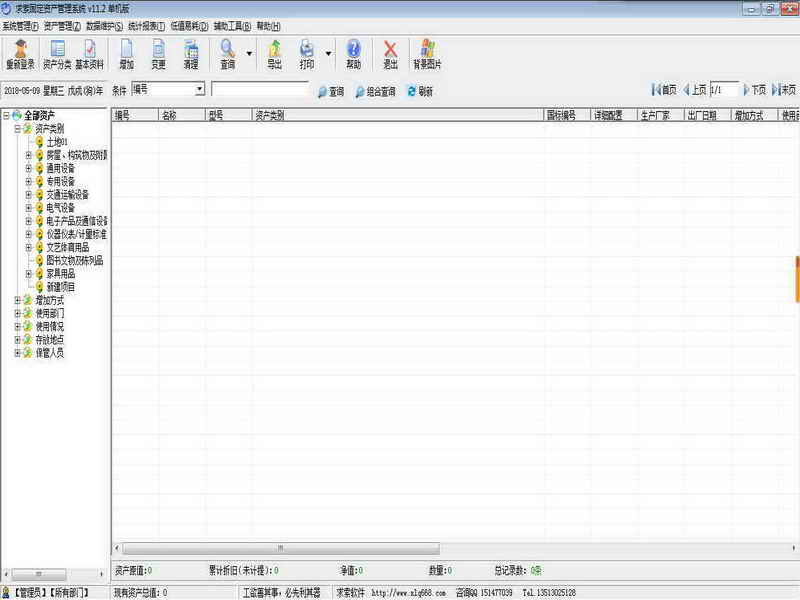Select the 使用情况 tree item
This screenshot has width=800, height=600.
(49, 327)
